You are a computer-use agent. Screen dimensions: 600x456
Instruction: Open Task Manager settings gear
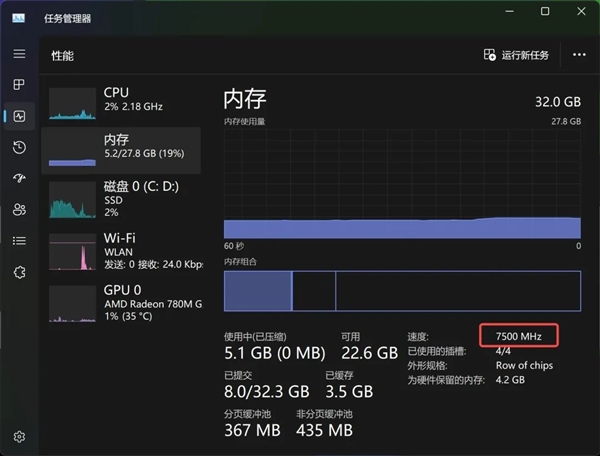[19, 436]
